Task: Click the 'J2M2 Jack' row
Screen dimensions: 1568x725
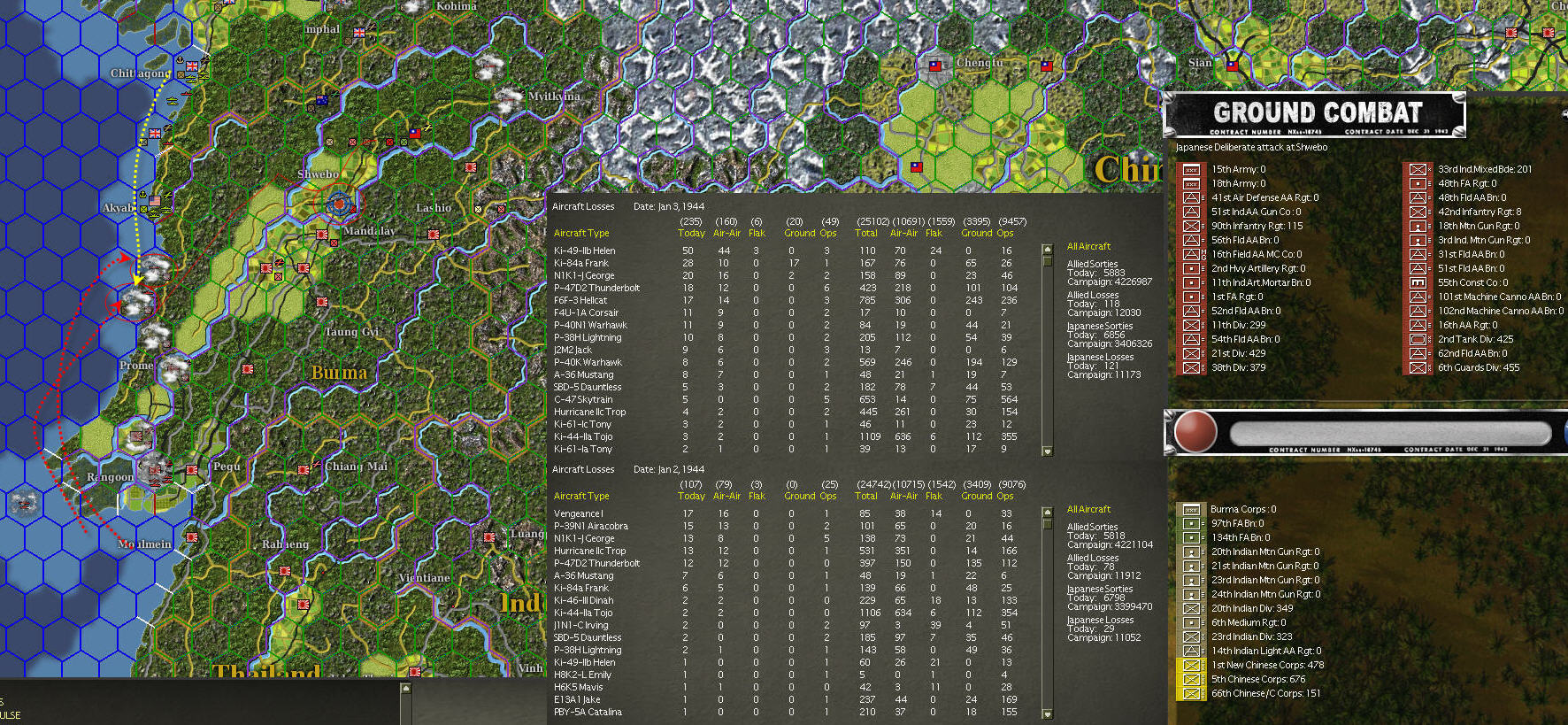Action: (786, 350)
